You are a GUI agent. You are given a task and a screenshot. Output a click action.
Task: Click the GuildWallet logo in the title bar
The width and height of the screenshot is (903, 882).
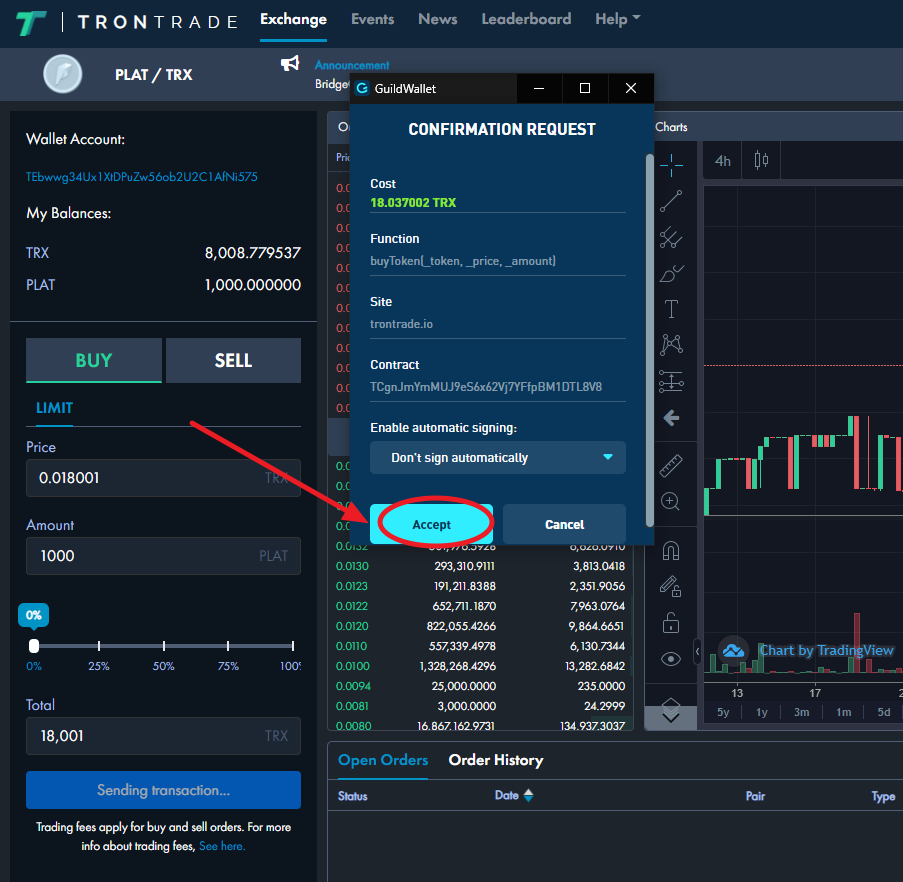(362, 88)
